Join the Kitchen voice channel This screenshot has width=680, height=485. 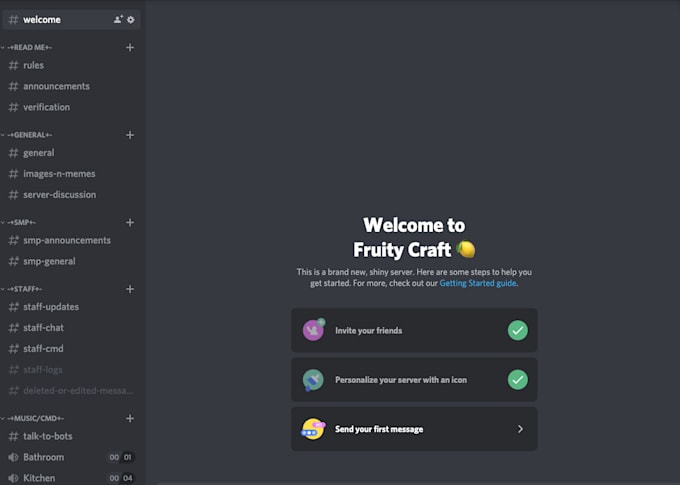72,478
